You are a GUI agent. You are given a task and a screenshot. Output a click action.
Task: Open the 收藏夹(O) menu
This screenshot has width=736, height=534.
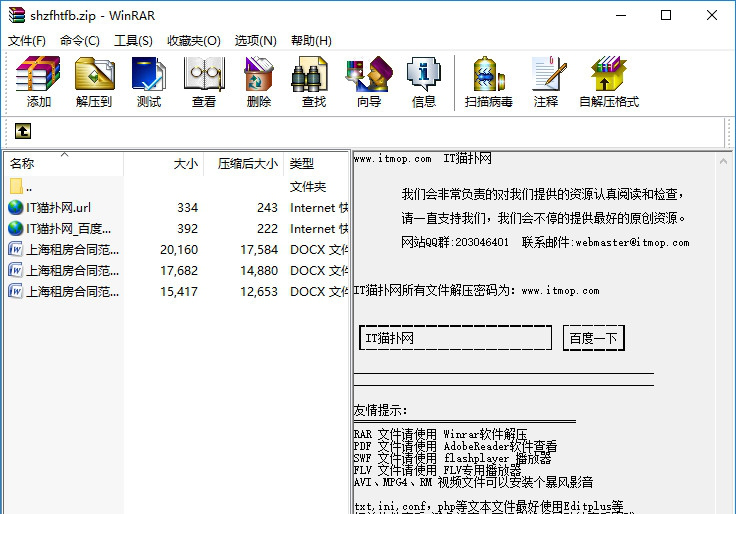[194, 41]
